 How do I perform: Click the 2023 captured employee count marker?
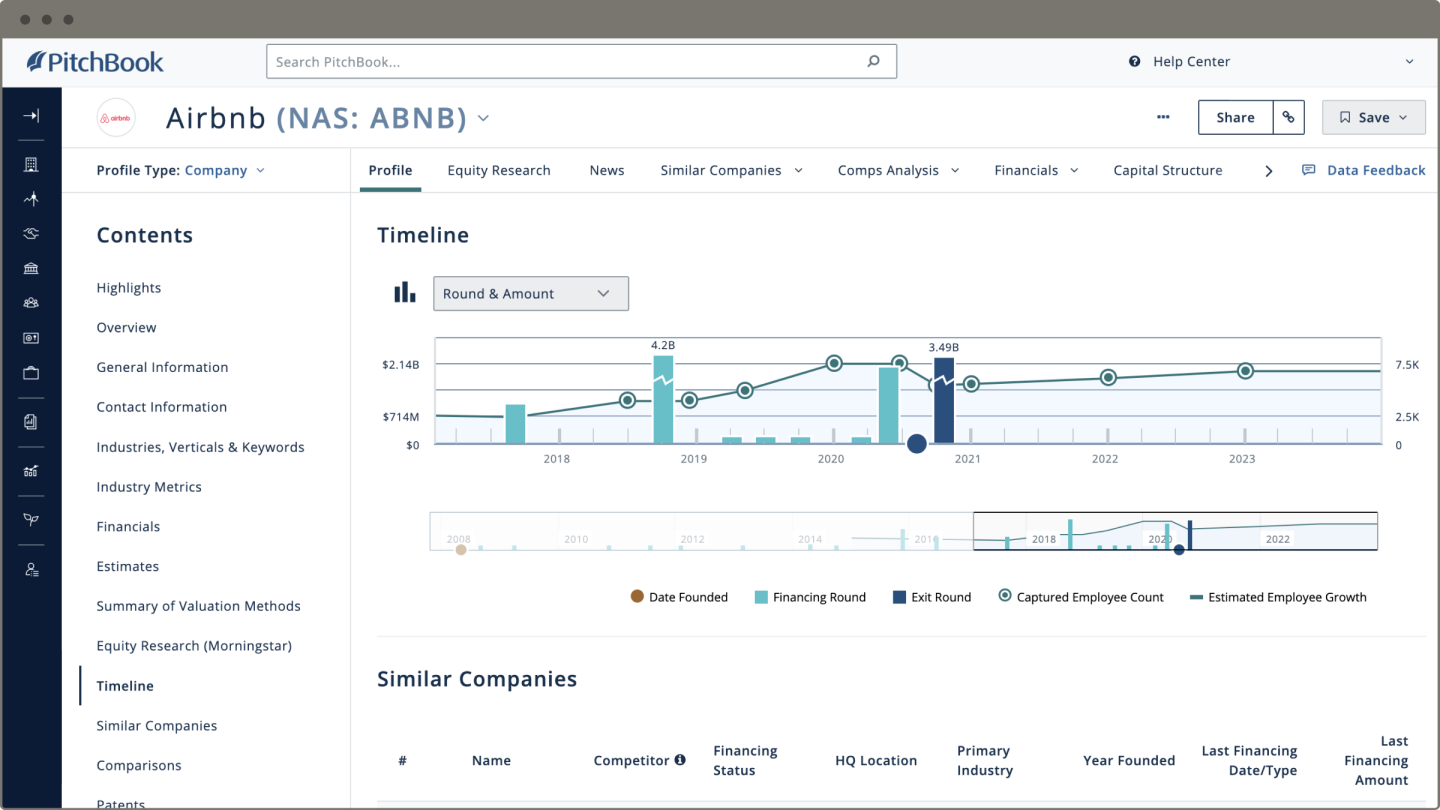point(1245,371)
